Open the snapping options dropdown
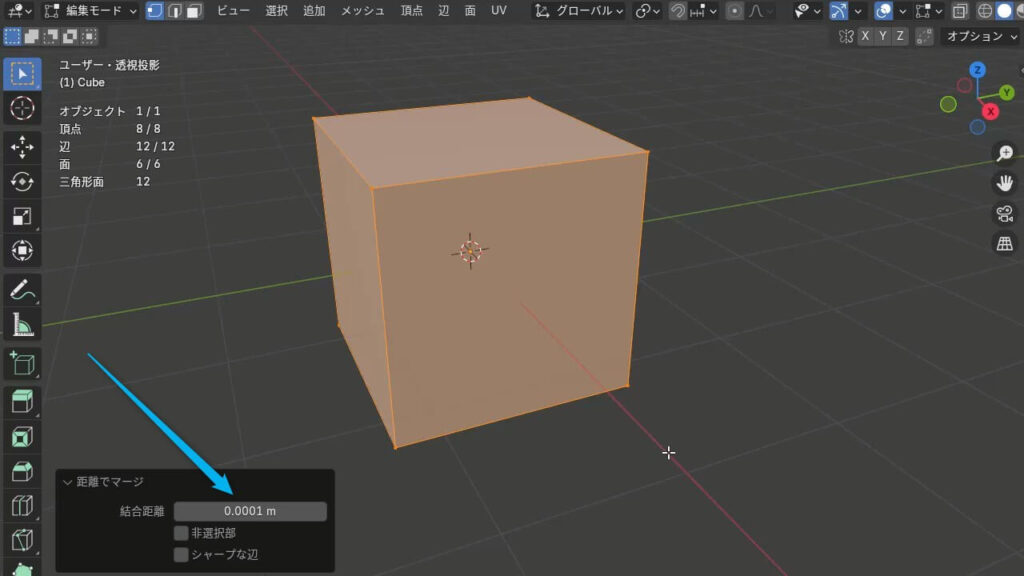This screenshot has height=576, width=1024. [703, 11]
